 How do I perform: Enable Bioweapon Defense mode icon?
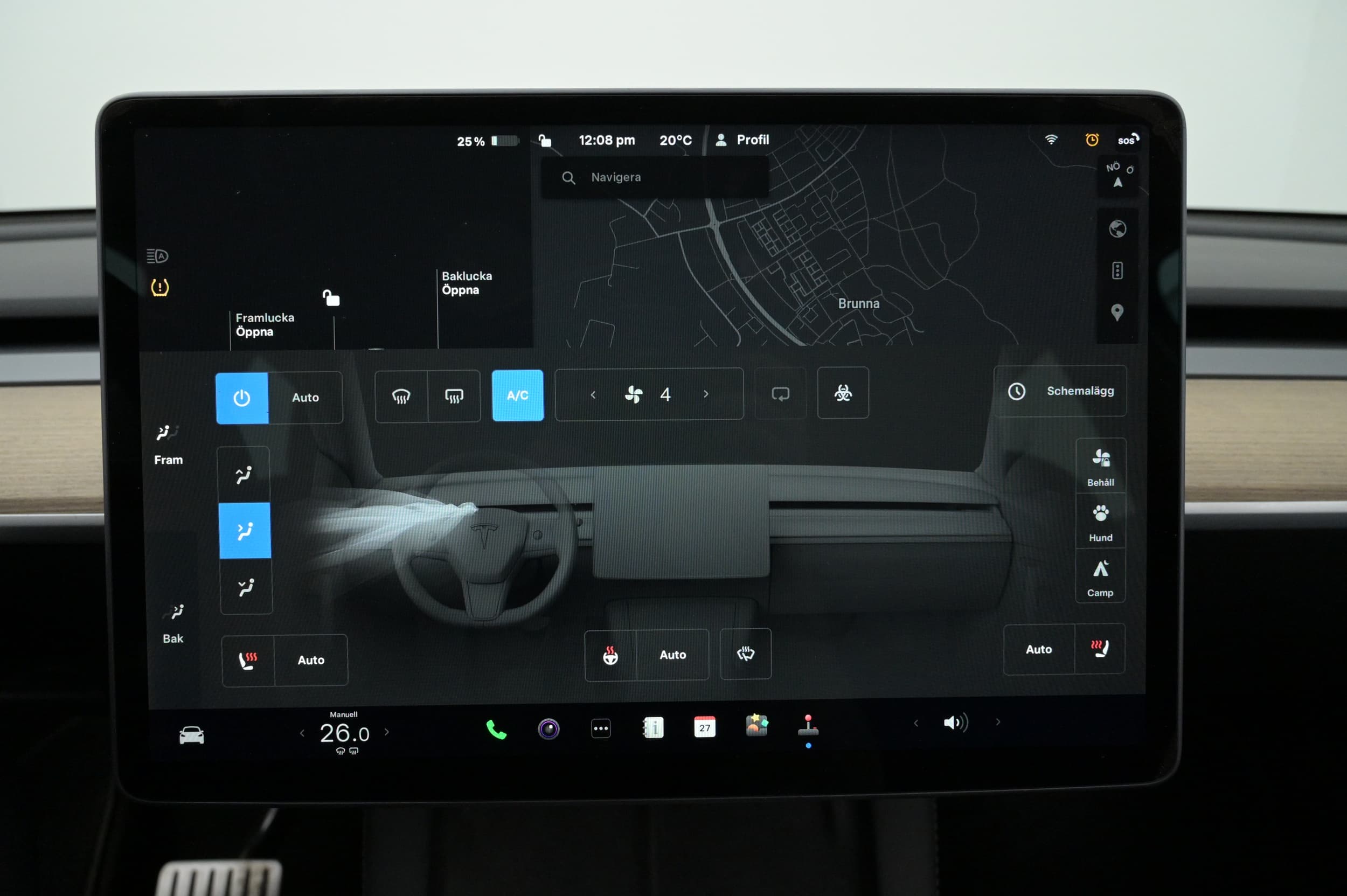pos(843,393)
